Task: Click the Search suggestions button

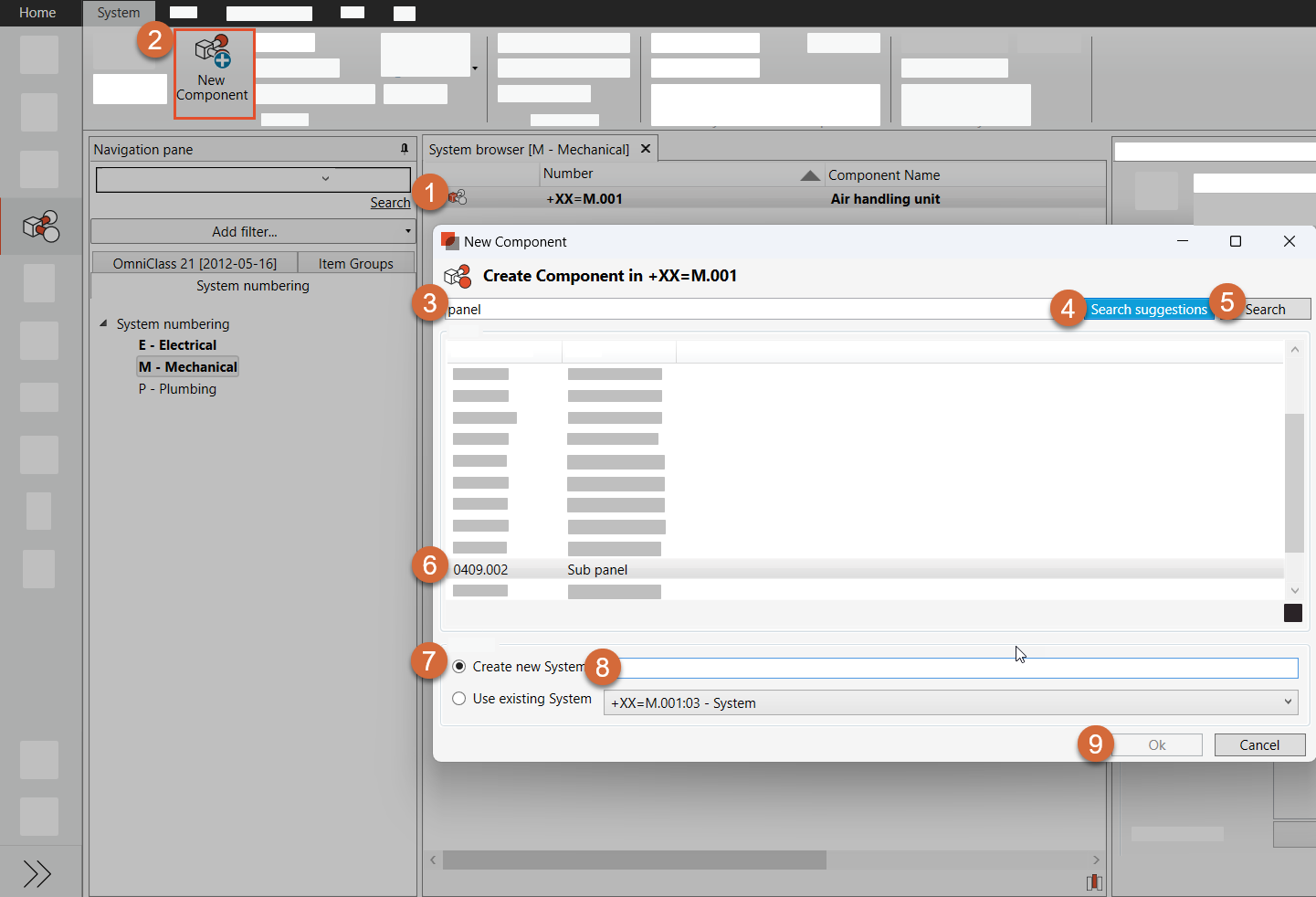Action: tap(1148, 310)
